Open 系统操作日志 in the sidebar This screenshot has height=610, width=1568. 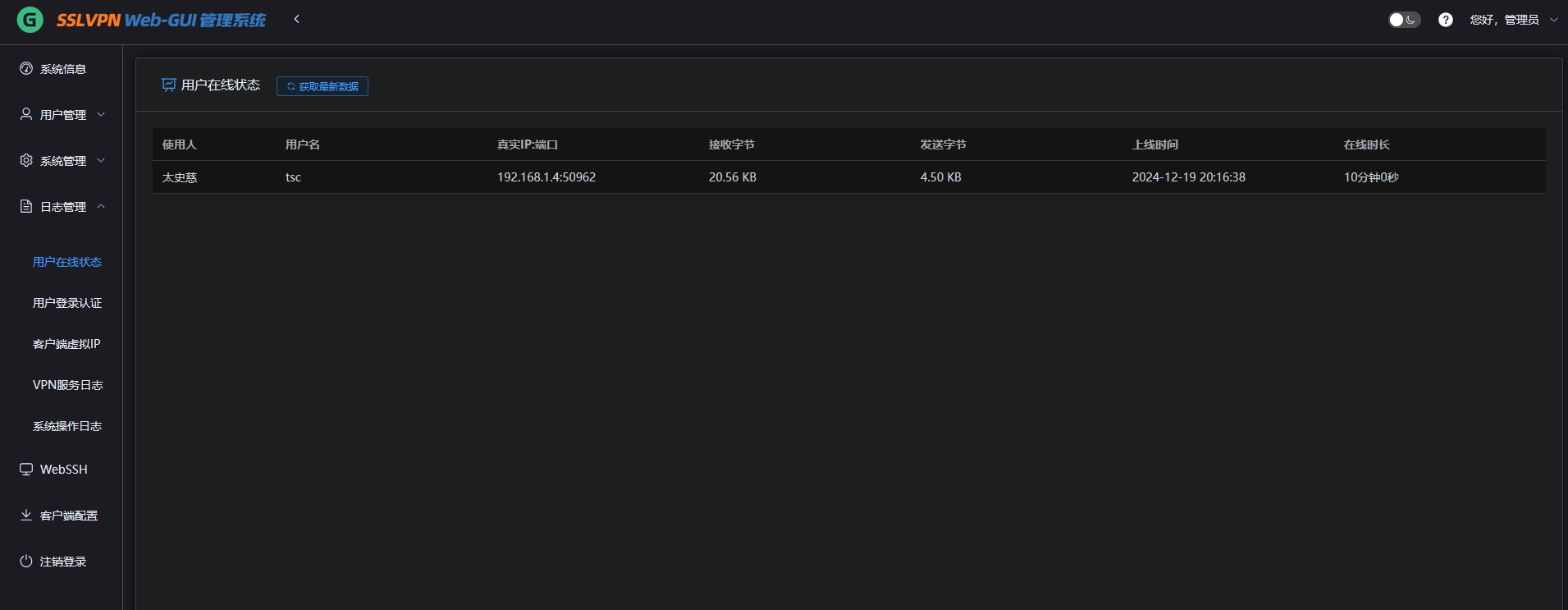coord(67,426)
